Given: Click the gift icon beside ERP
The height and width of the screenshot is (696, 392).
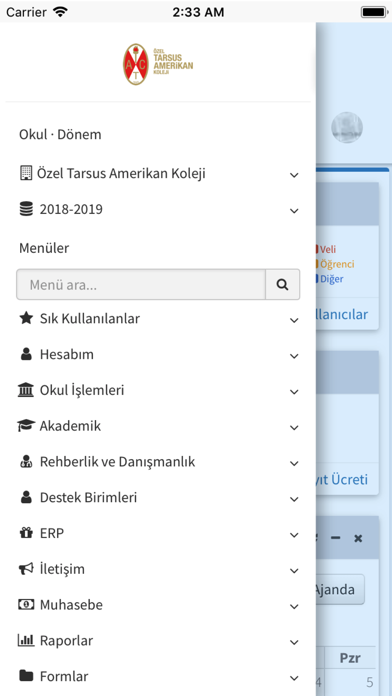Looking at the screenshot, I should [26, 533].
